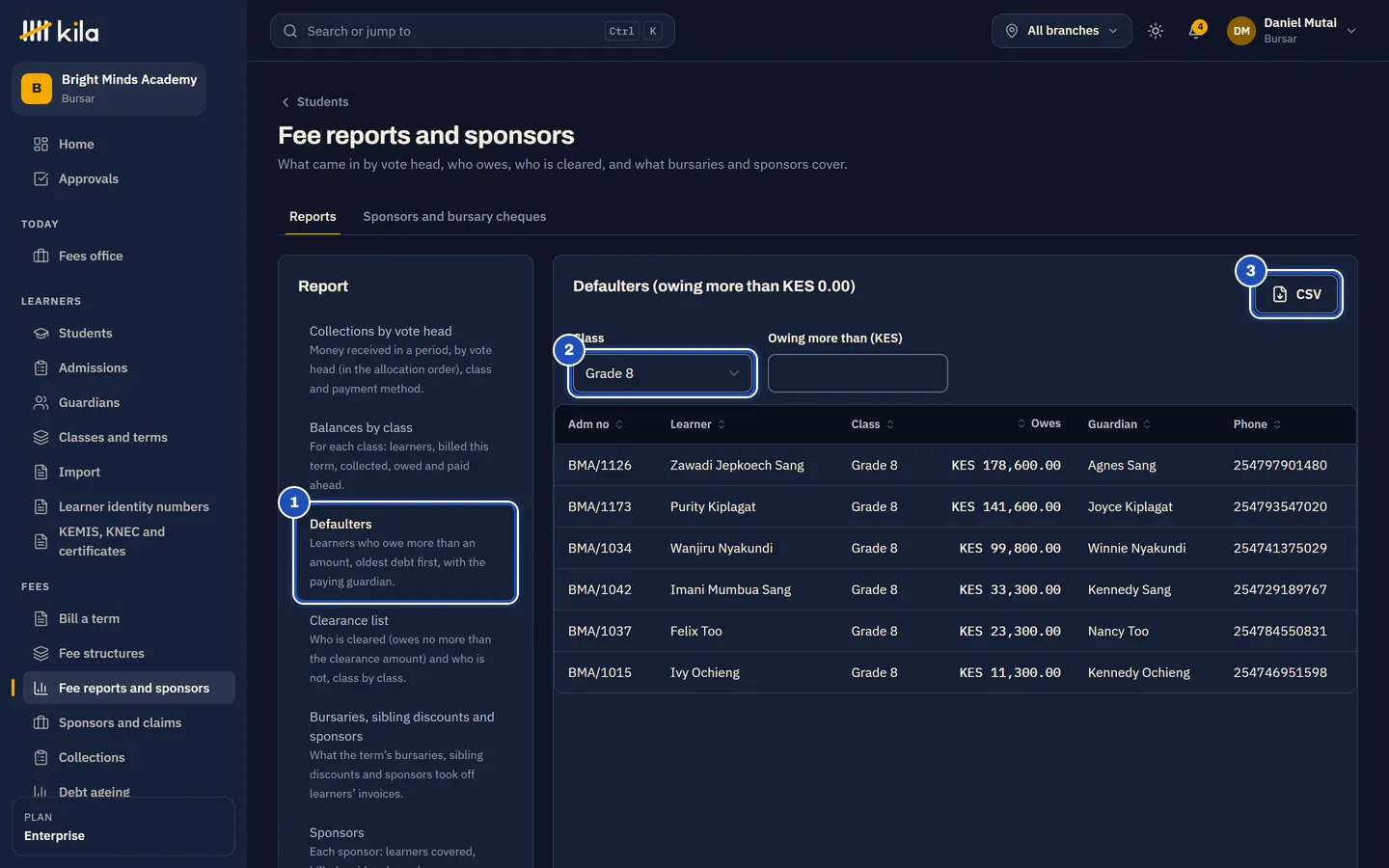Click learner name Zawadi Jepkoech Sang
The image size is (1389, 868).
(737, 465)
